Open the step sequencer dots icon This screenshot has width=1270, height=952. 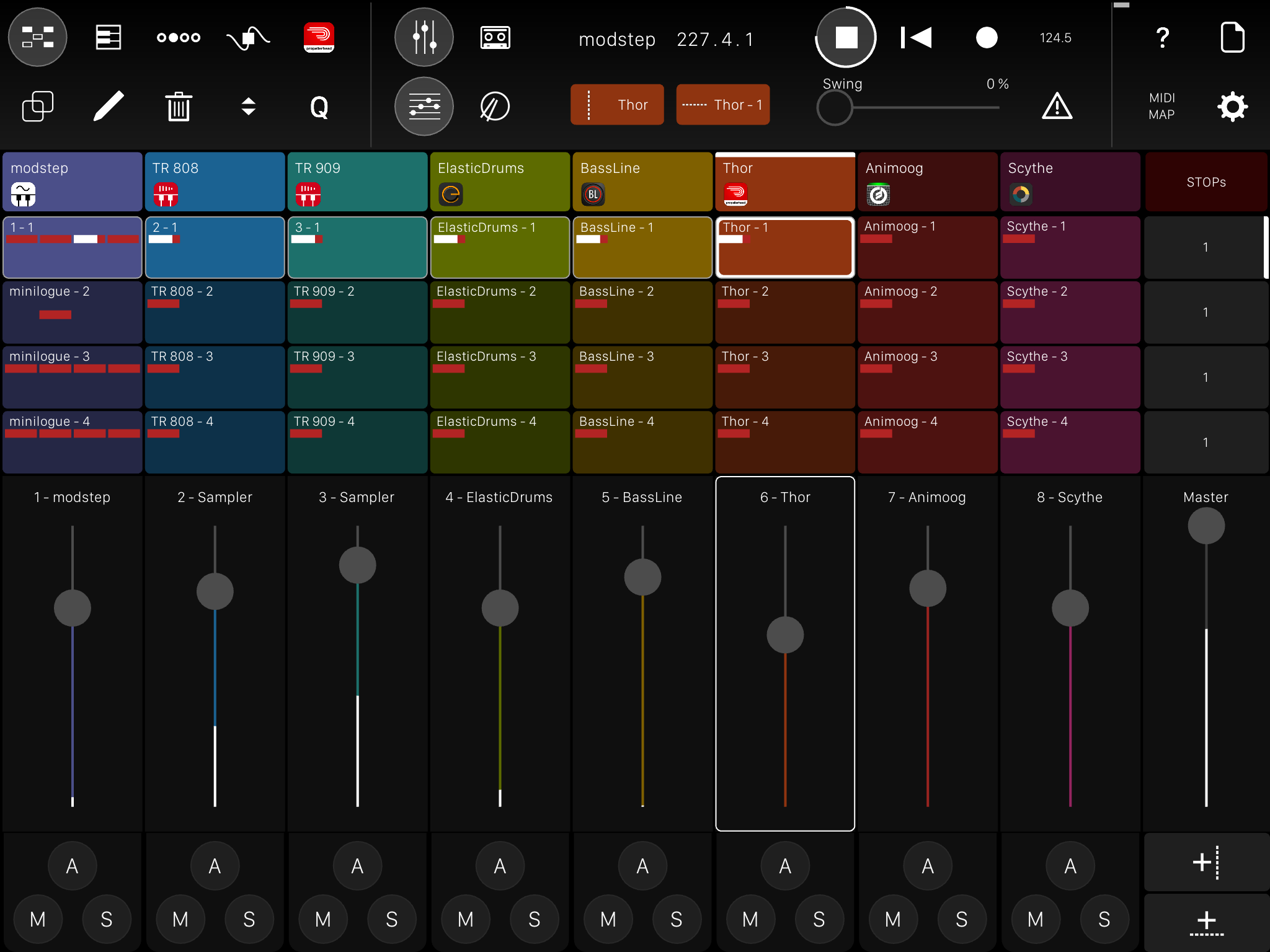[178, 37]
